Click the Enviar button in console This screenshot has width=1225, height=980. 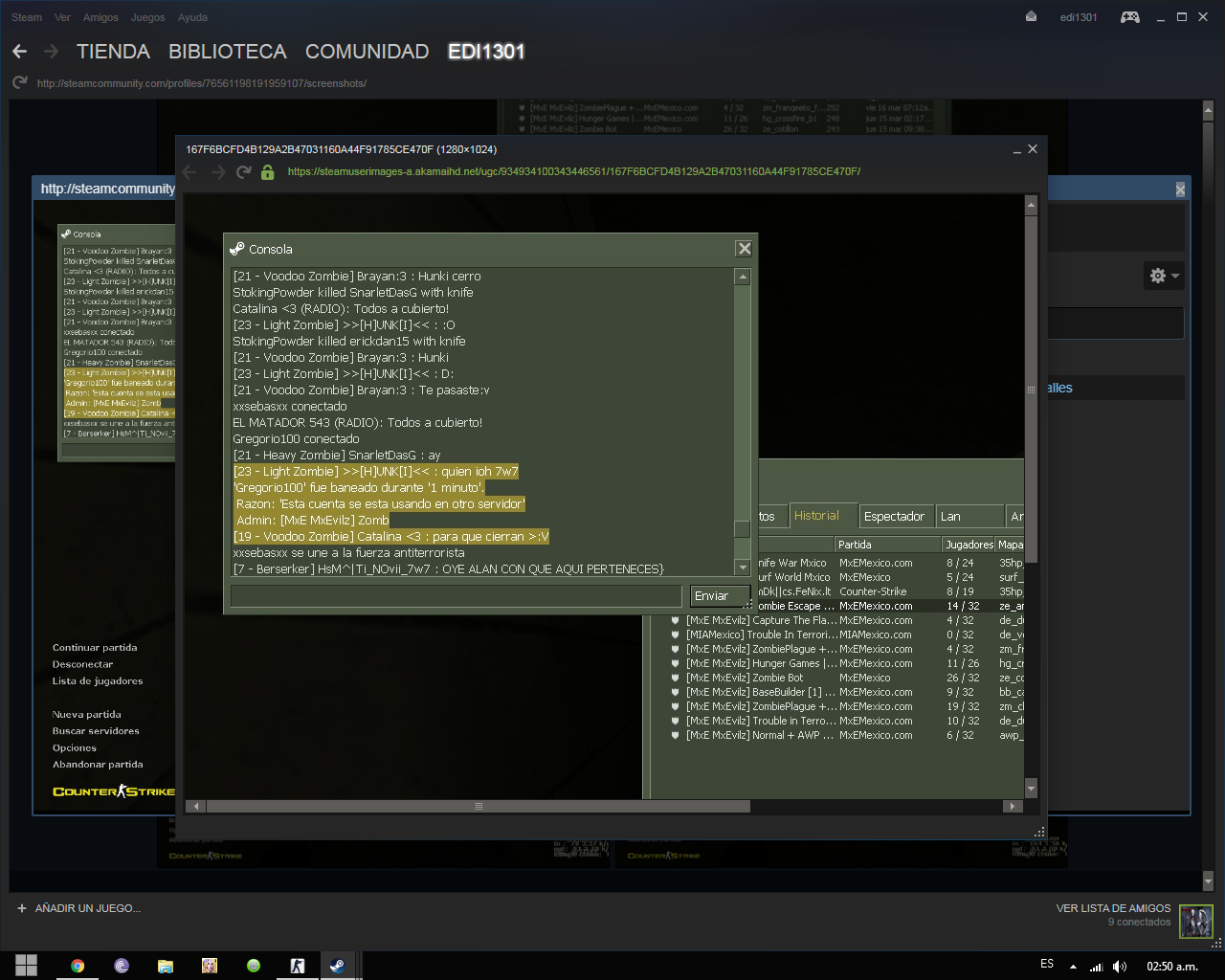tap(718, 595)
